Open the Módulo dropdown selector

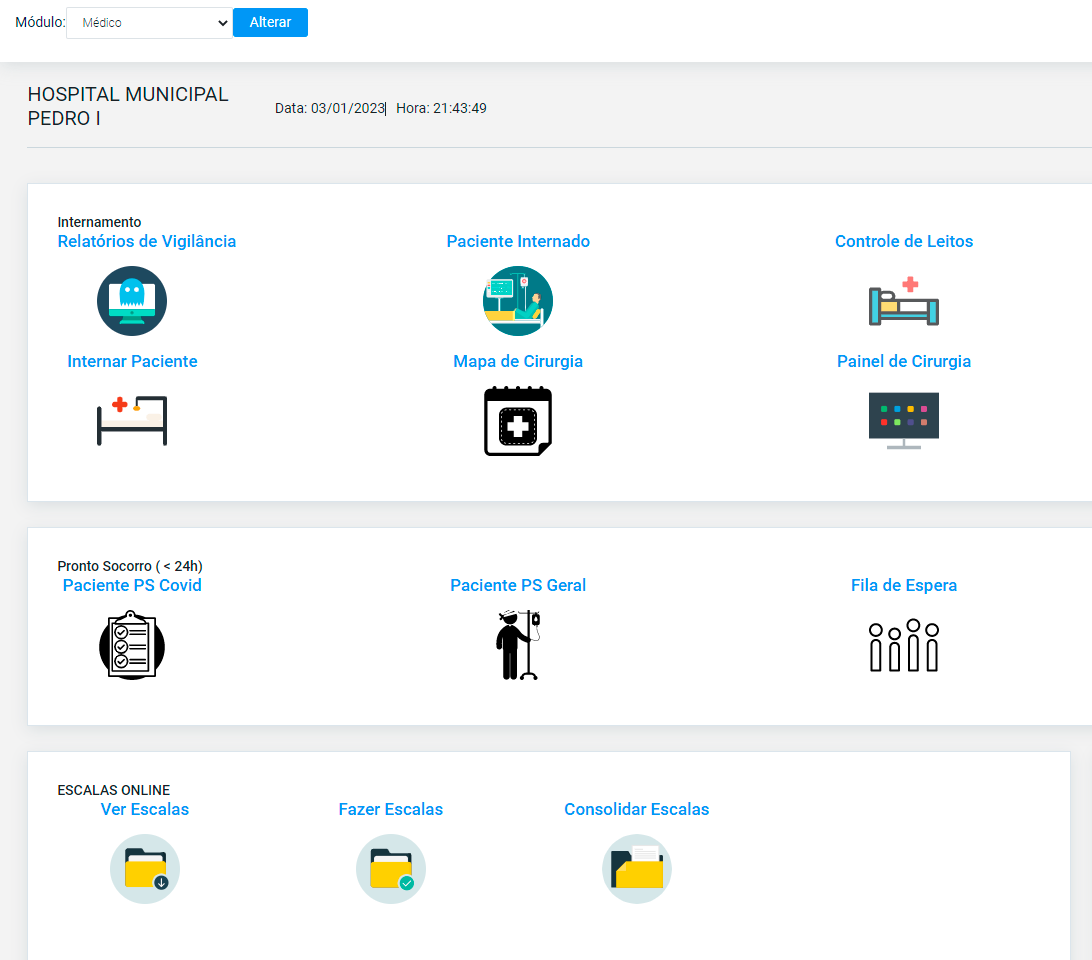point(149,23)
